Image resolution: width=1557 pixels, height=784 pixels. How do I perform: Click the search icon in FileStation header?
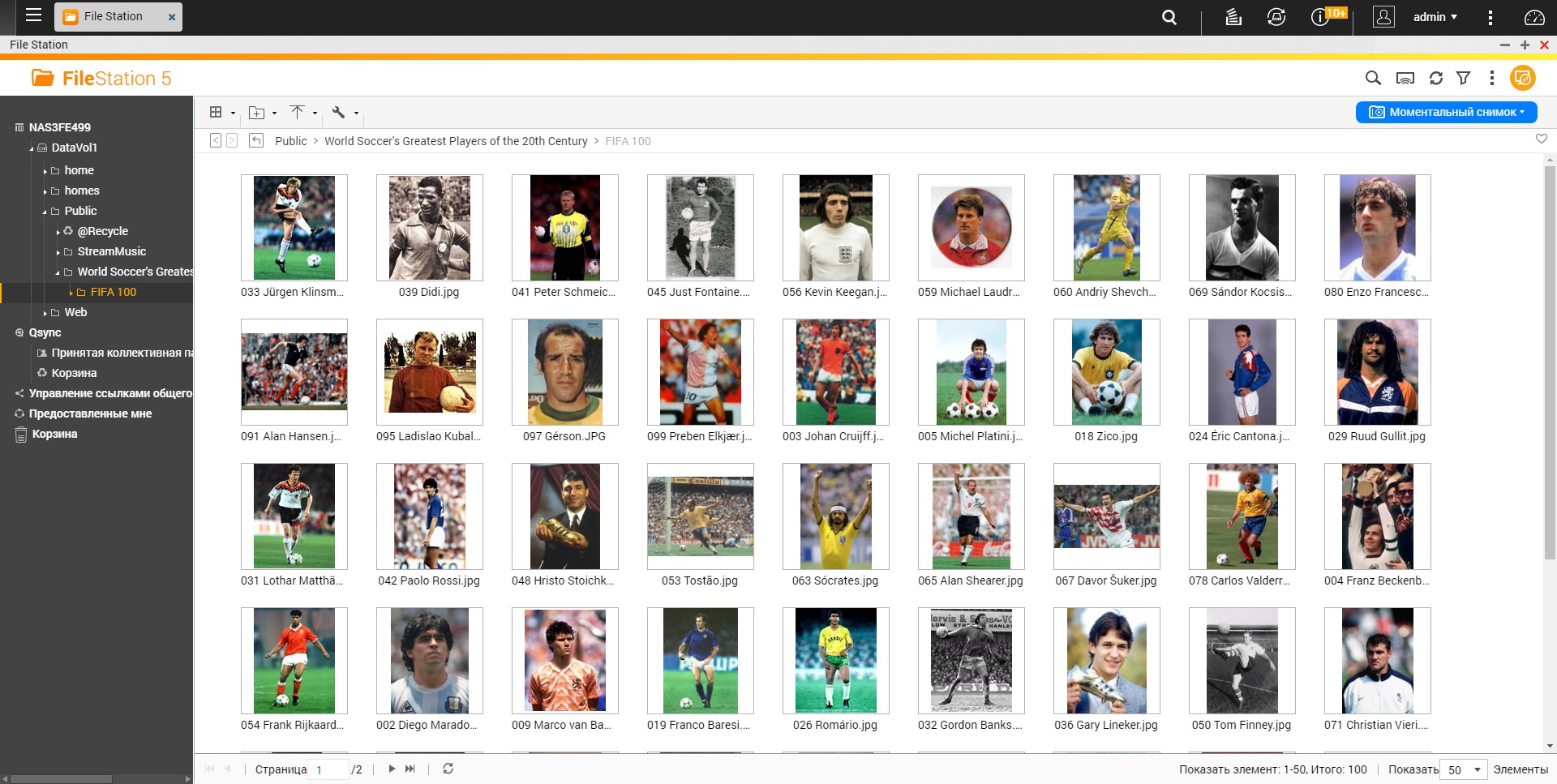pyautogui.click(x=1372, y=78)
